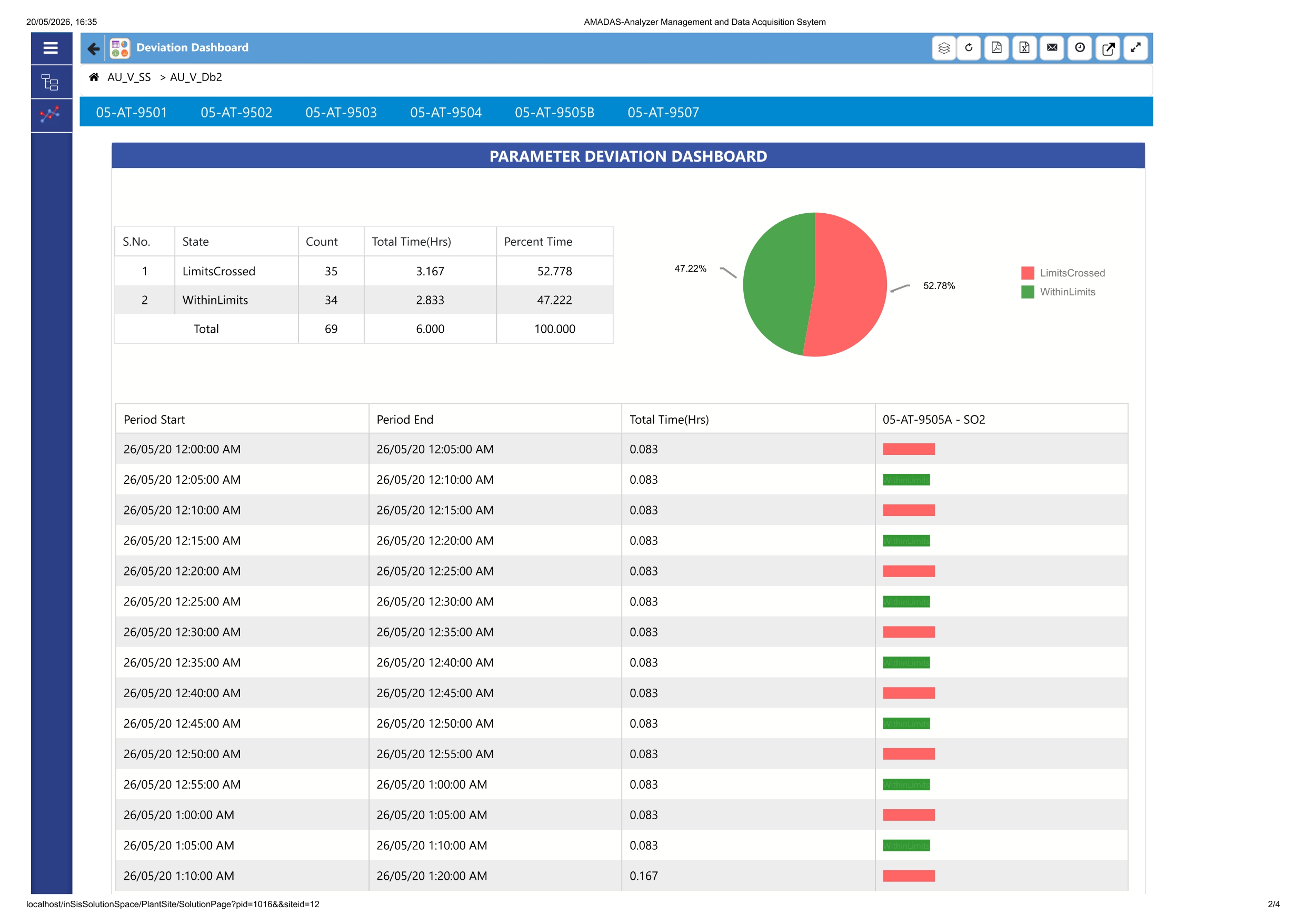Open the time selection clock icon
Viewport: 1306px width, 924px height.
pos(1080,48)
